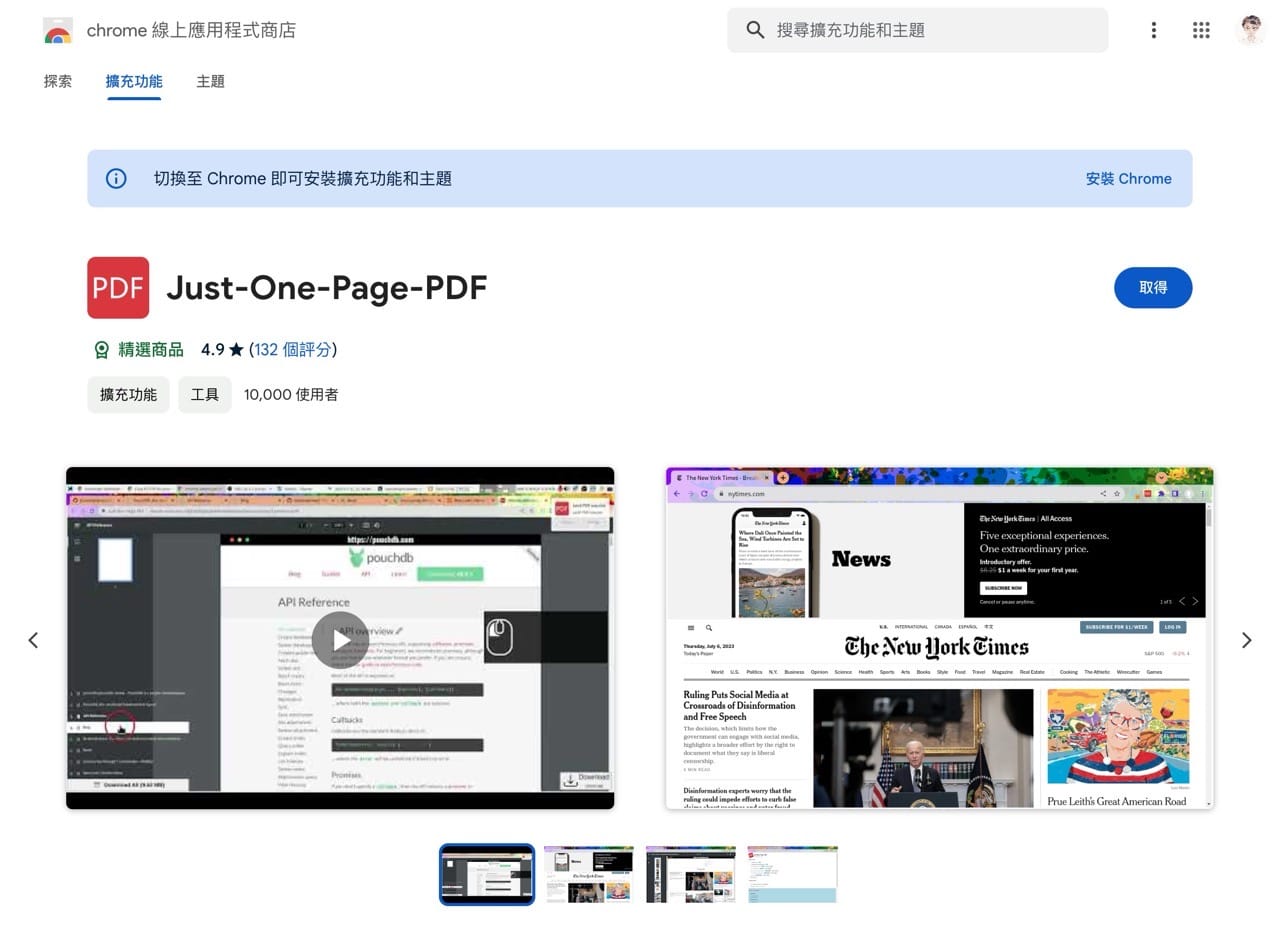Open the 主題 tab
This screenshot has width=1280, height=928.
[210, 81]
